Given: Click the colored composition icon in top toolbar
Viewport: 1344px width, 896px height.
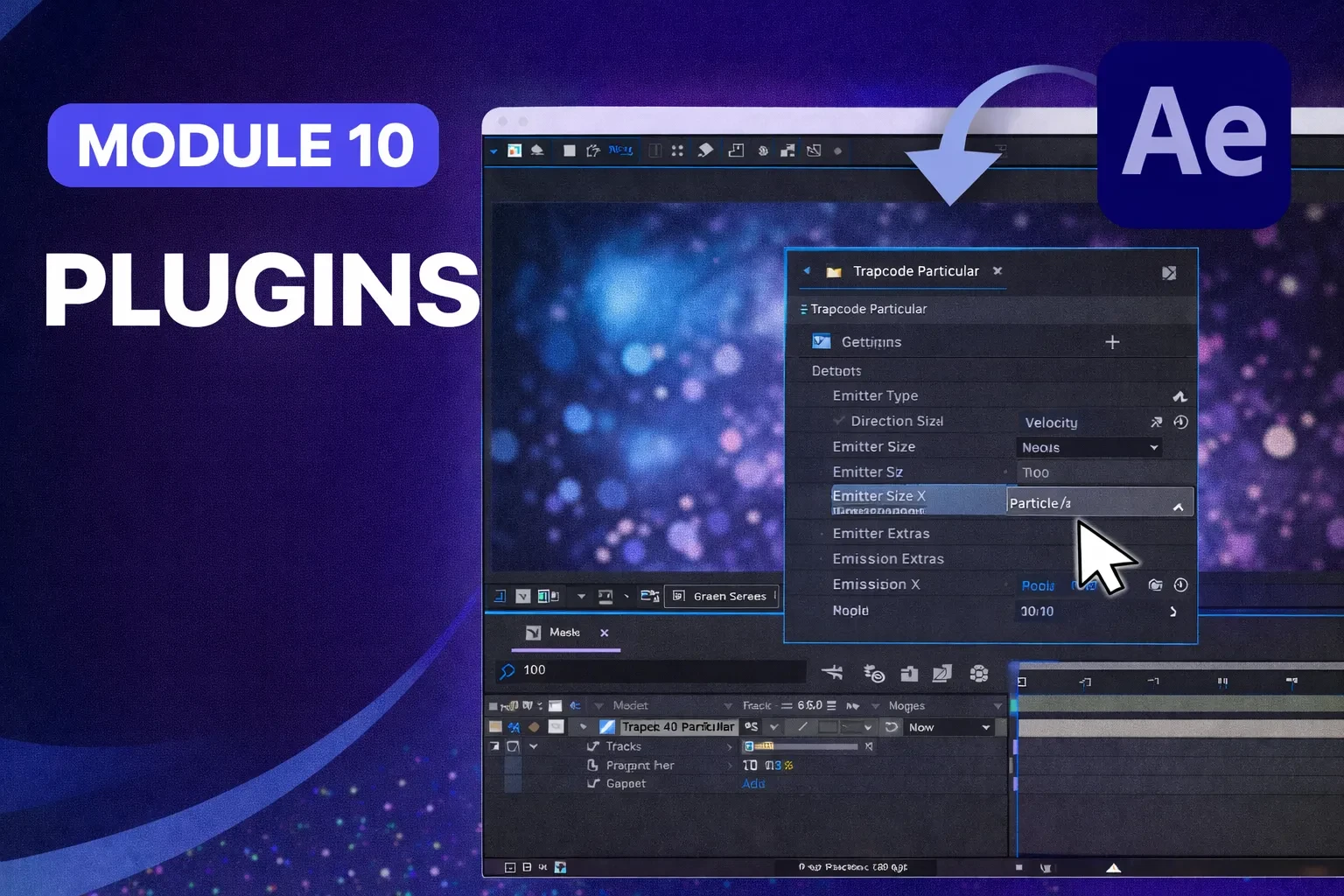Looking at the screenshot, I should point(514,150).
